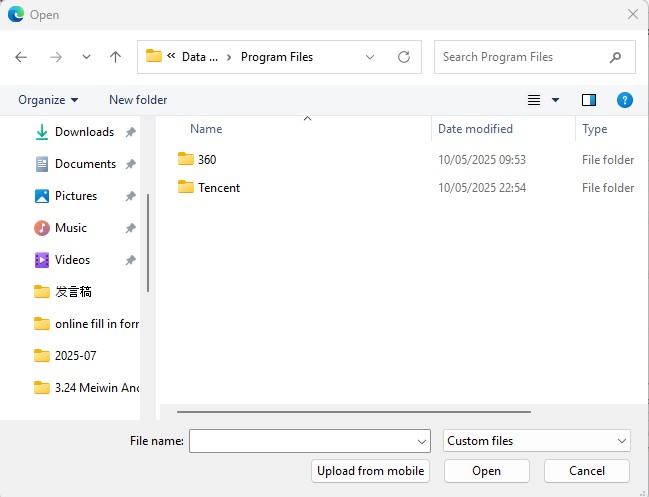The height and width of the screenshot is (497, 649).
Task: Click the Up one level arrow
Action: click(115, 57)
